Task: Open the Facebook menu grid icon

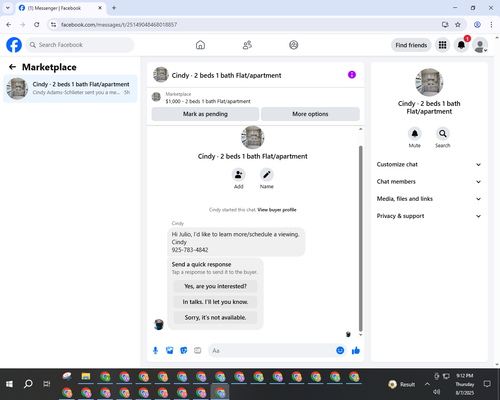Action: tap(442, 45)
